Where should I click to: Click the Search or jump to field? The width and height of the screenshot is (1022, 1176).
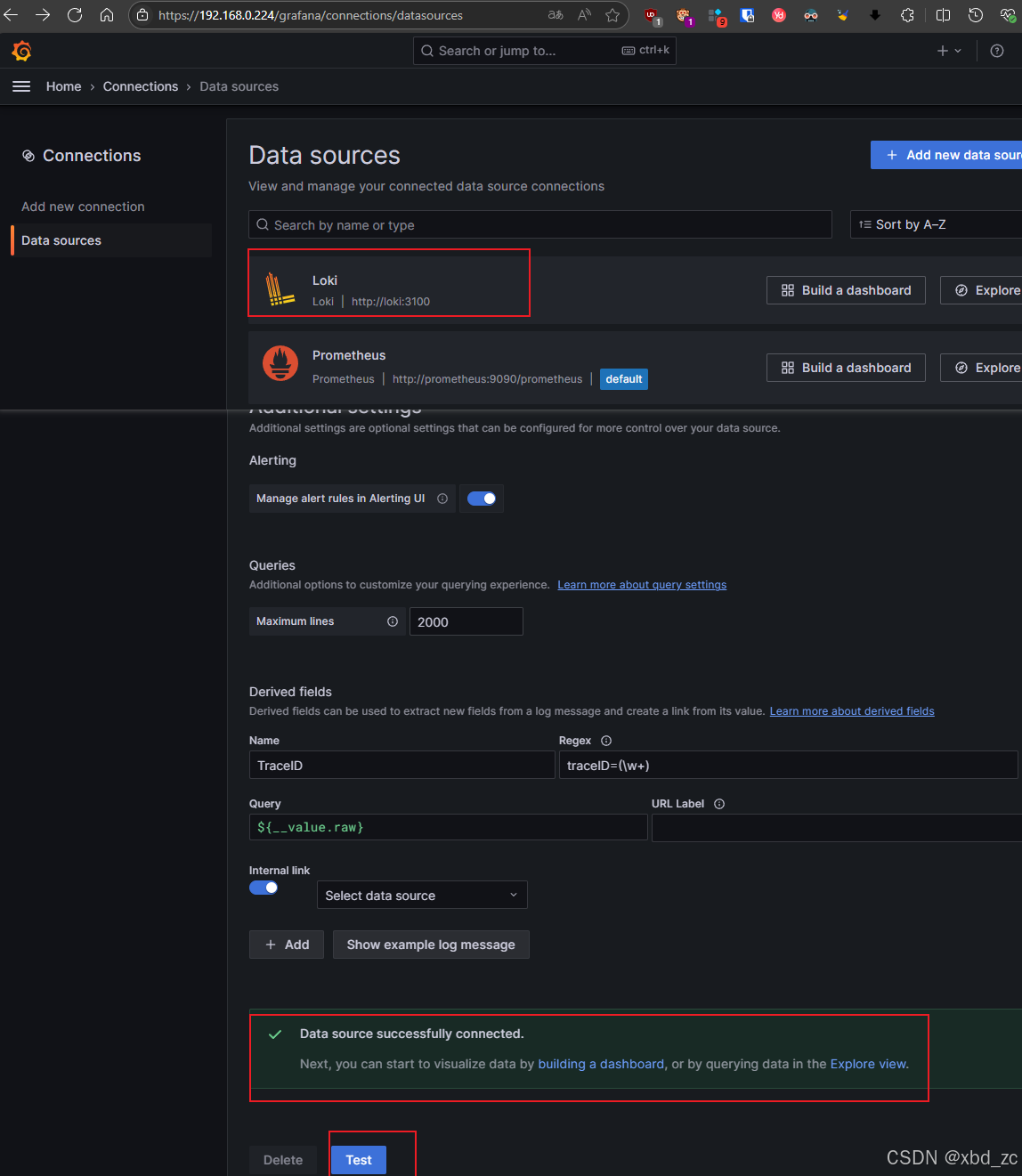(x=545, y=51)
